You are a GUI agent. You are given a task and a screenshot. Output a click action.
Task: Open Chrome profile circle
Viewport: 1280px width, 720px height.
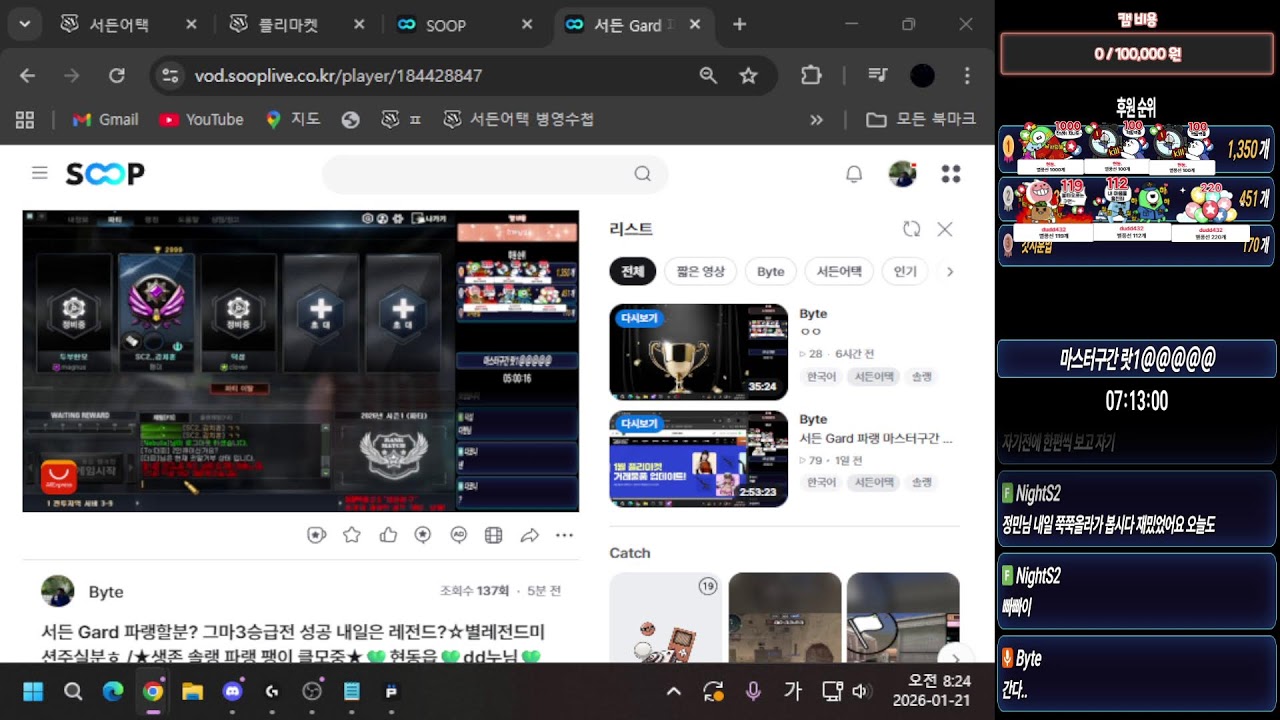pyautogui.click(x=922, y=75)
